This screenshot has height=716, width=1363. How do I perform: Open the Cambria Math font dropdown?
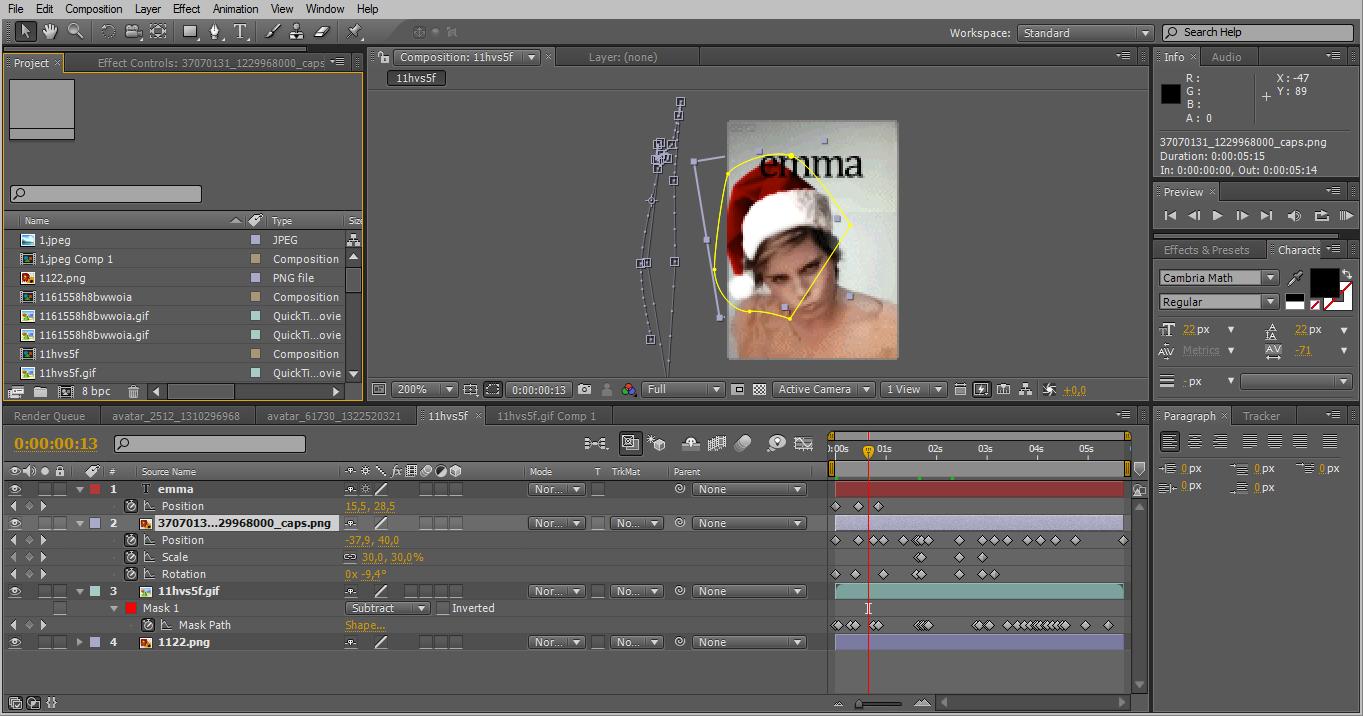pos(1270,278)
